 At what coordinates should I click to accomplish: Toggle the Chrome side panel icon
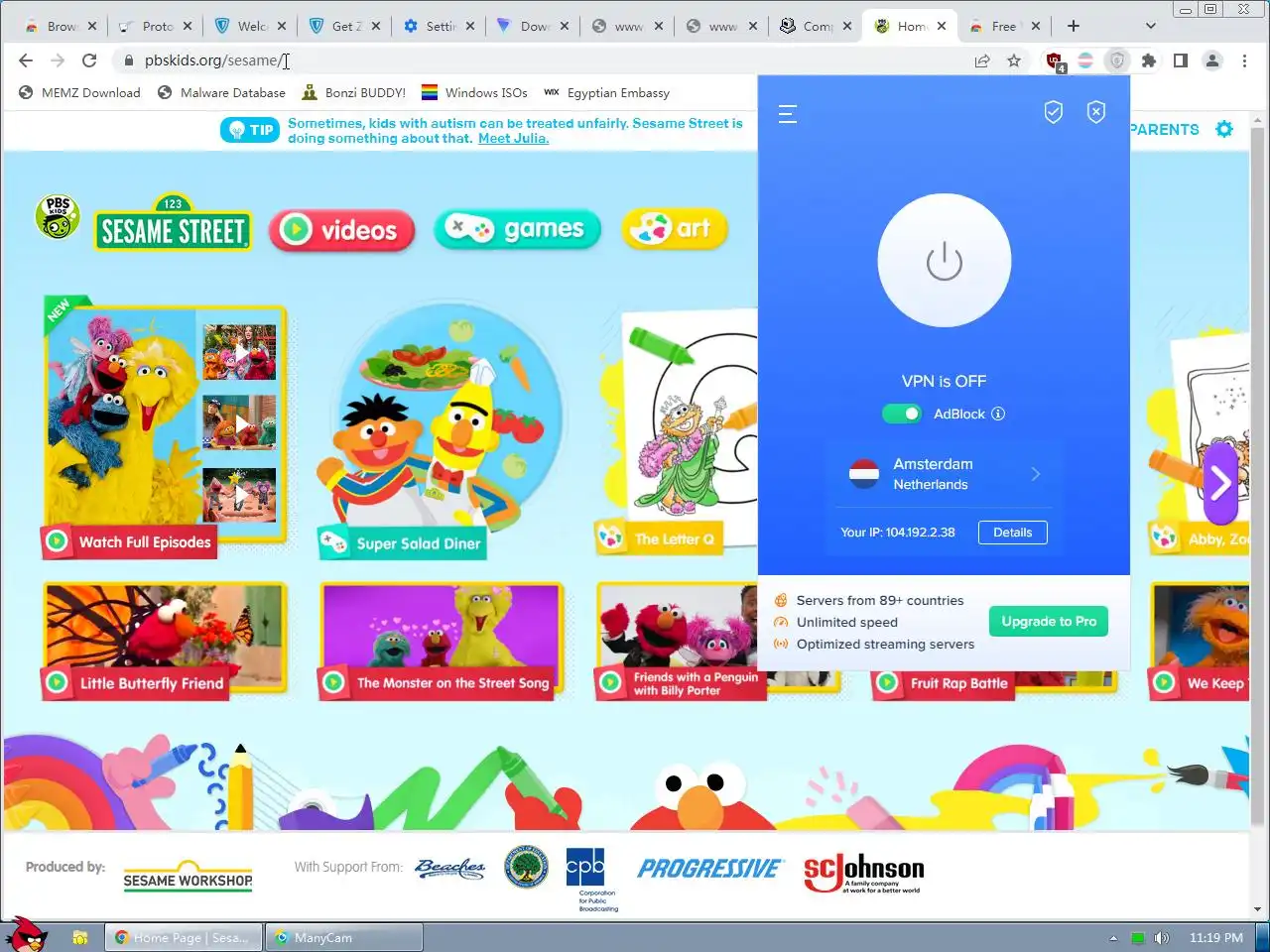tap(1181, 60)
